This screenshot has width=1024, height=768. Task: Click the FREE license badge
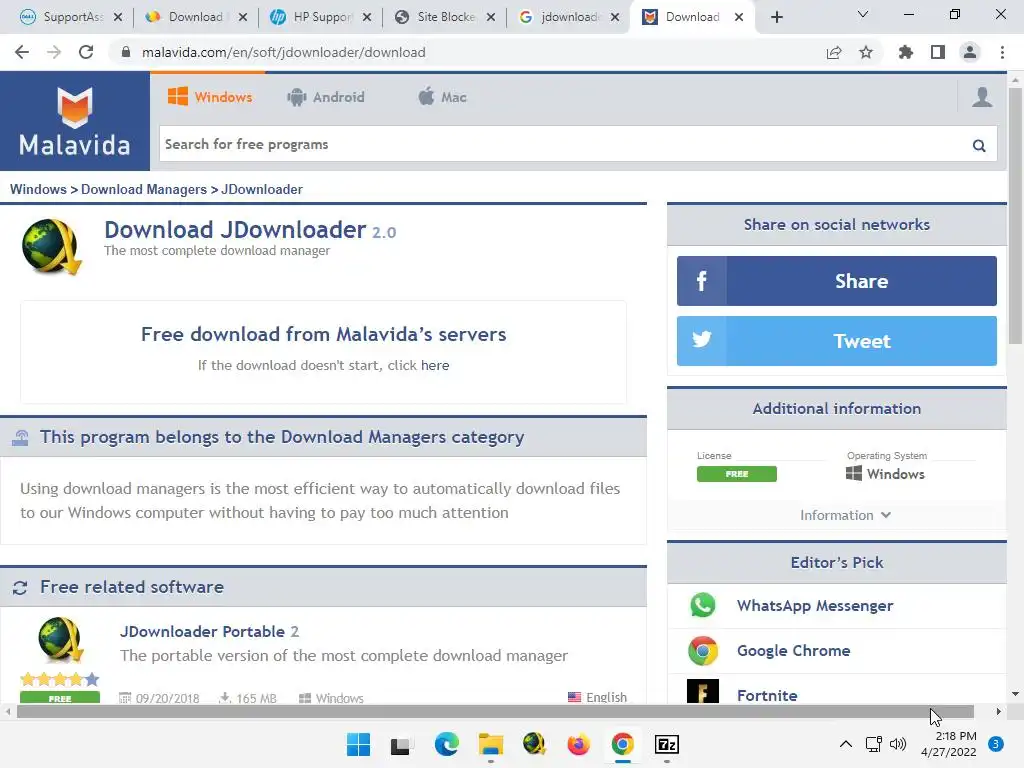(x=737, y=474)
